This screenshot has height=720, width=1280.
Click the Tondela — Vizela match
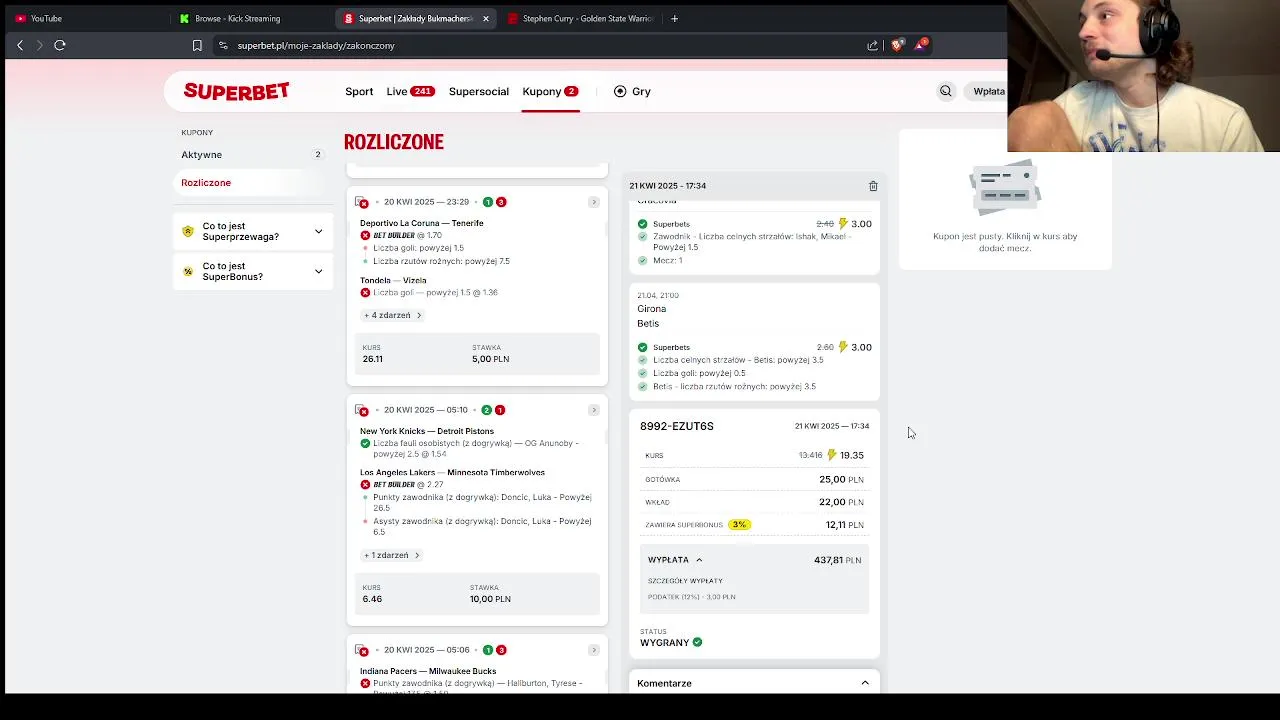pyautogui.click(x=393, y=280)
